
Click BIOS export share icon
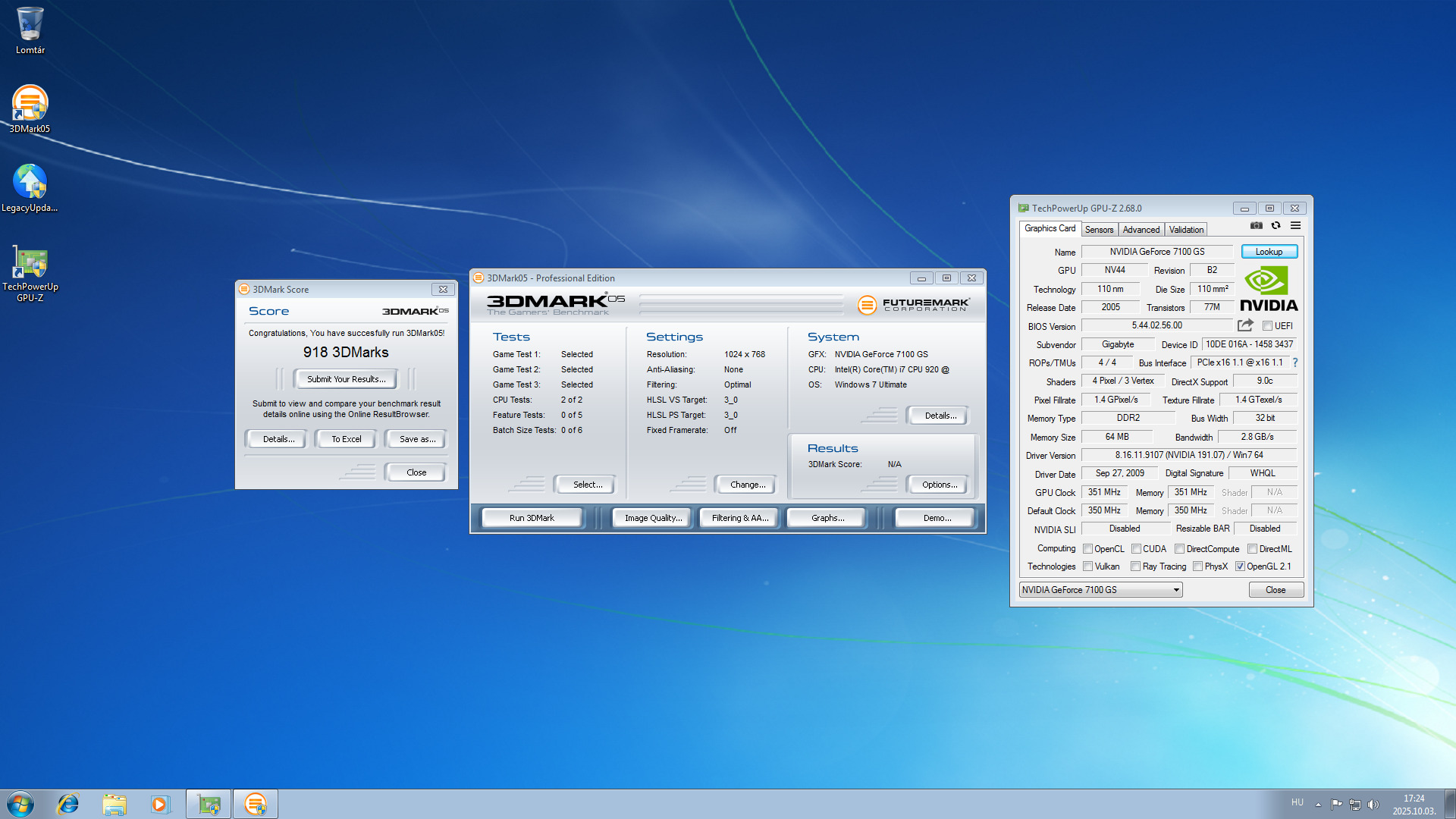(x=1244, y=325)
